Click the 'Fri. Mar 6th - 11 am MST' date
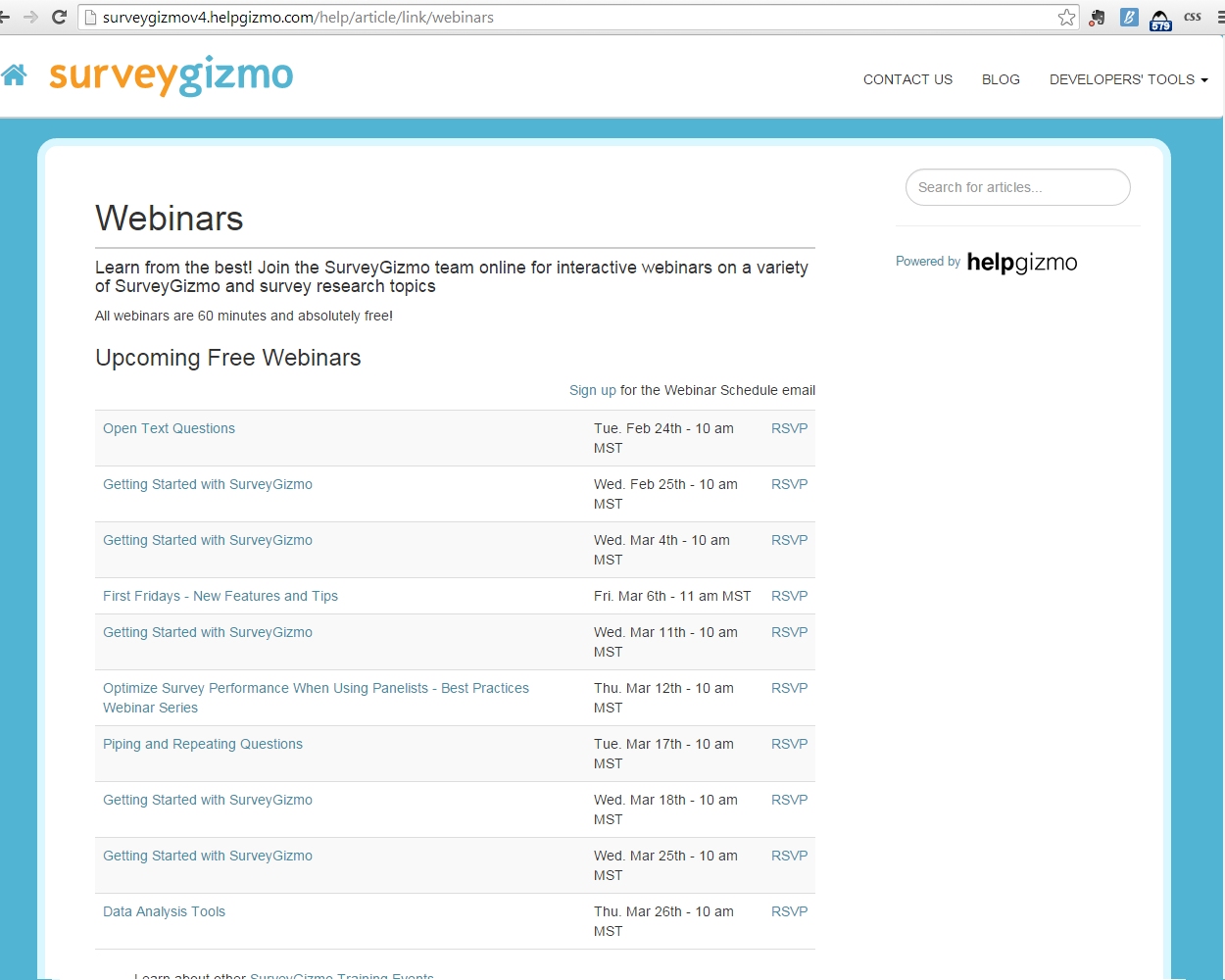1225x980 pixels. point(672,596)
